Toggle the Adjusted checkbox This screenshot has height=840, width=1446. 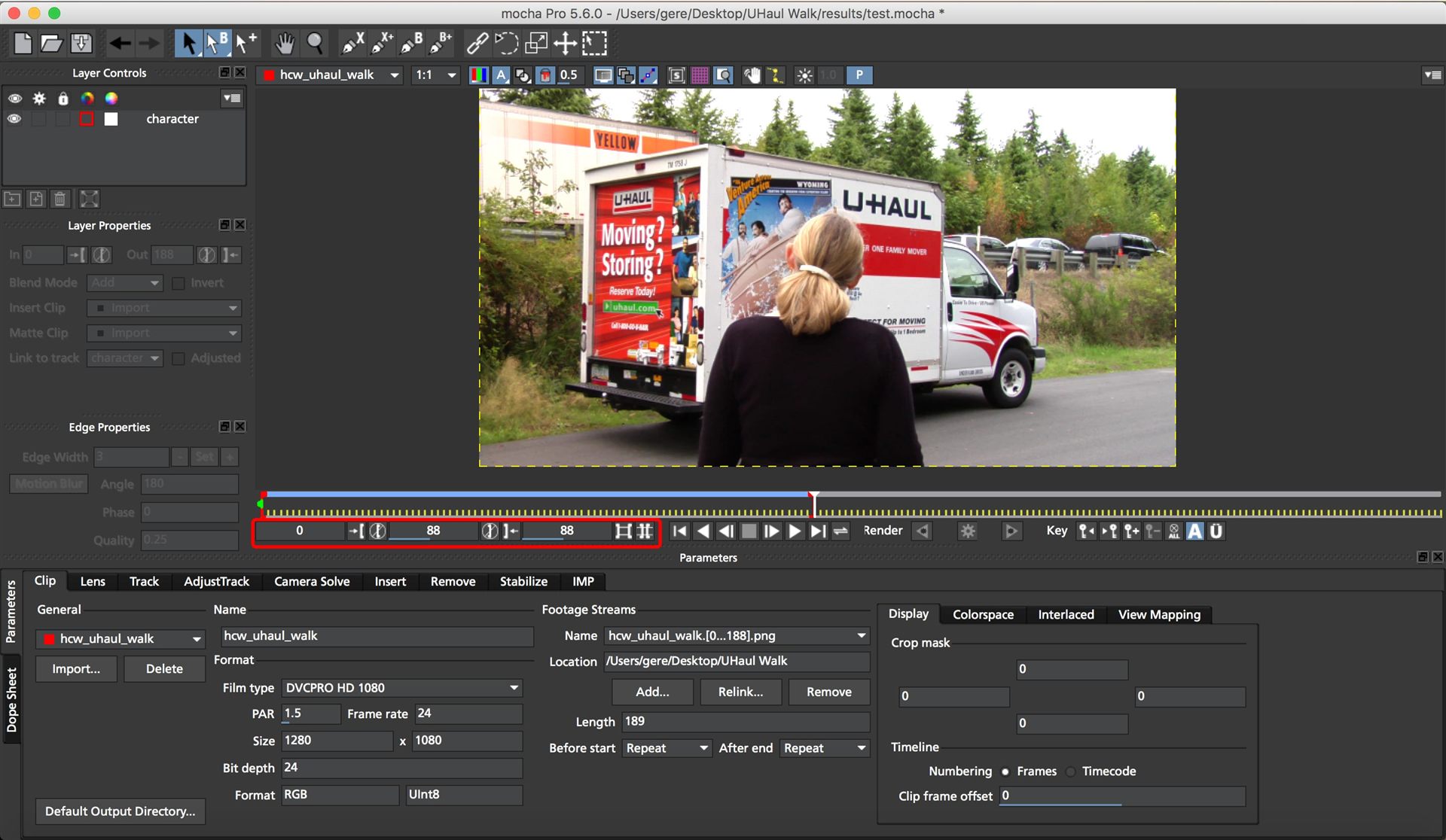click(x=178, y=358)
